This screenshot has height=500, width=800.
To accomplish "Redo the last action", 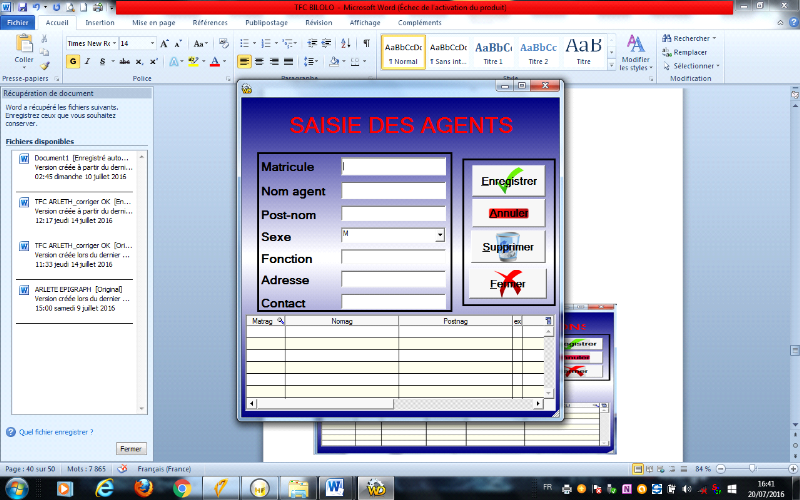I will point(56,7).
